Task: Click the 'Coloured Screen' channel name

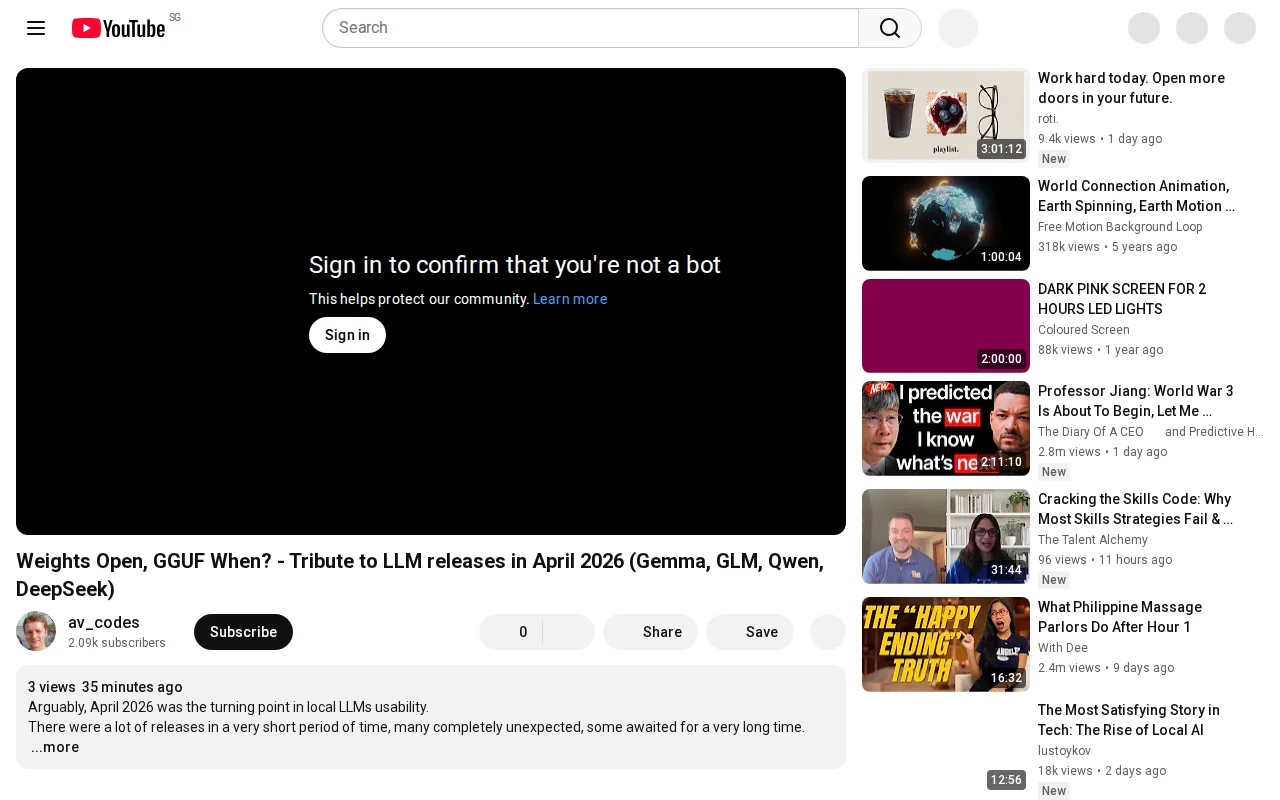Action: pos(1084,330)
